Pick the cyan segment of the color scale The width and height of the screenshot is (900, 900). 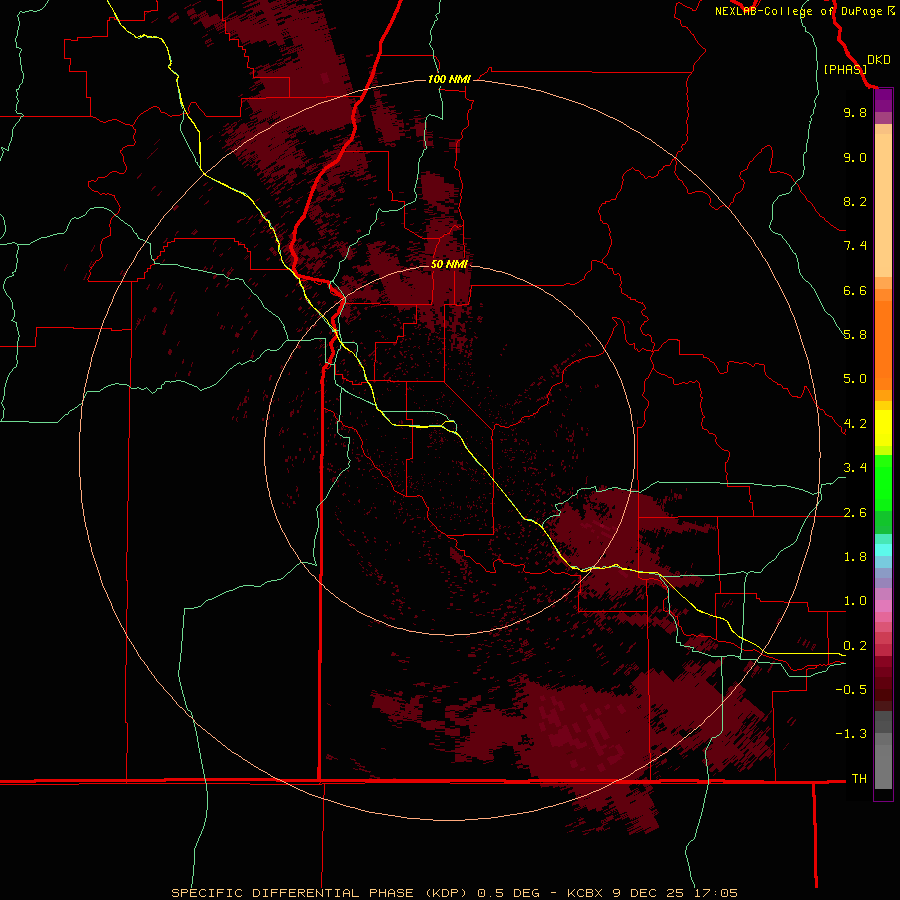(883, 549)
